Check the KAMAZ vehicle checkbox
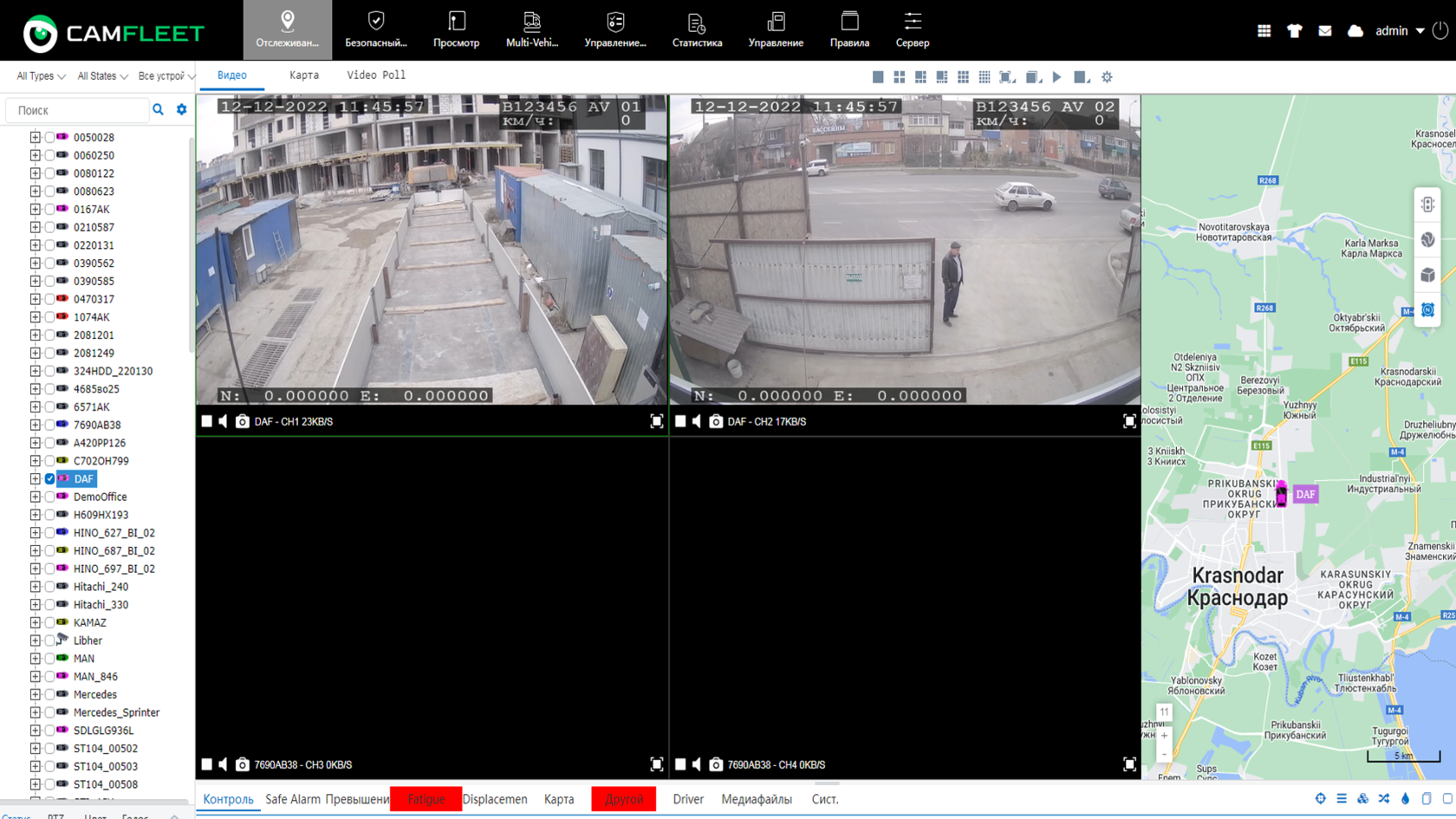 point(49,622)
